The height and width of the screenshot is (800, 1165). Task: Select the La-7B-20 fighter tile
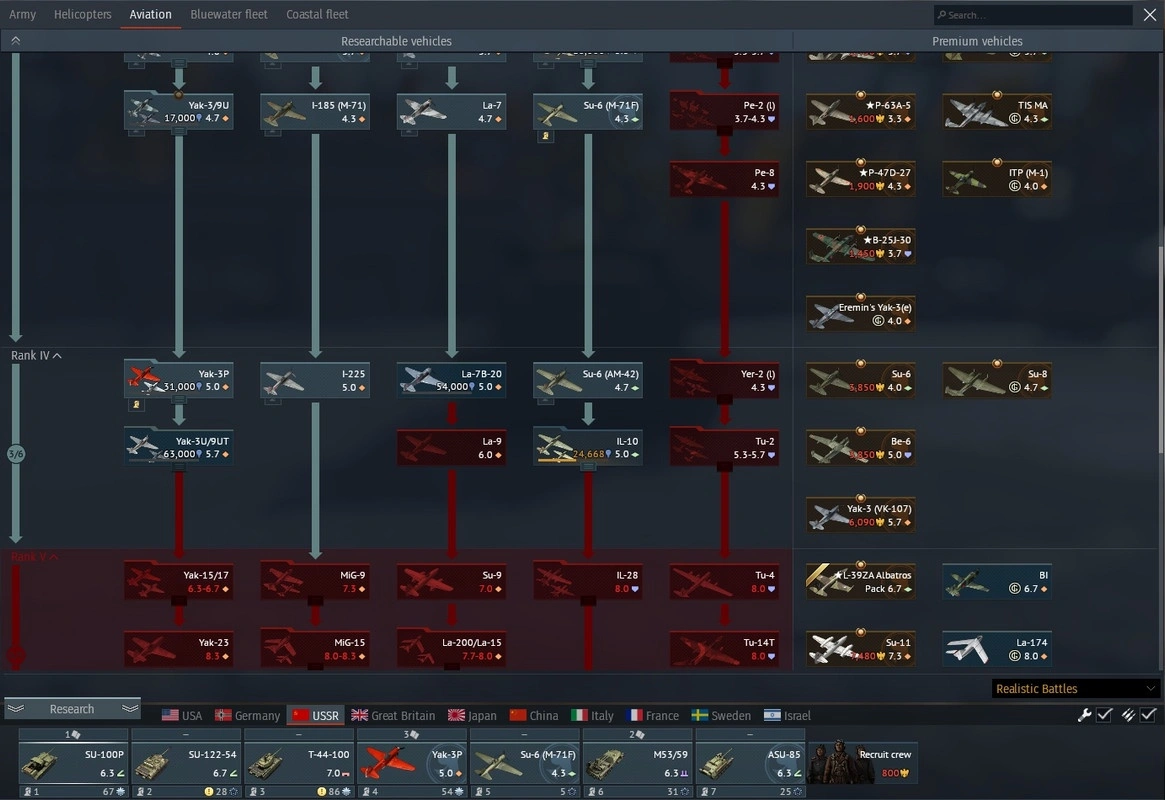451,380
